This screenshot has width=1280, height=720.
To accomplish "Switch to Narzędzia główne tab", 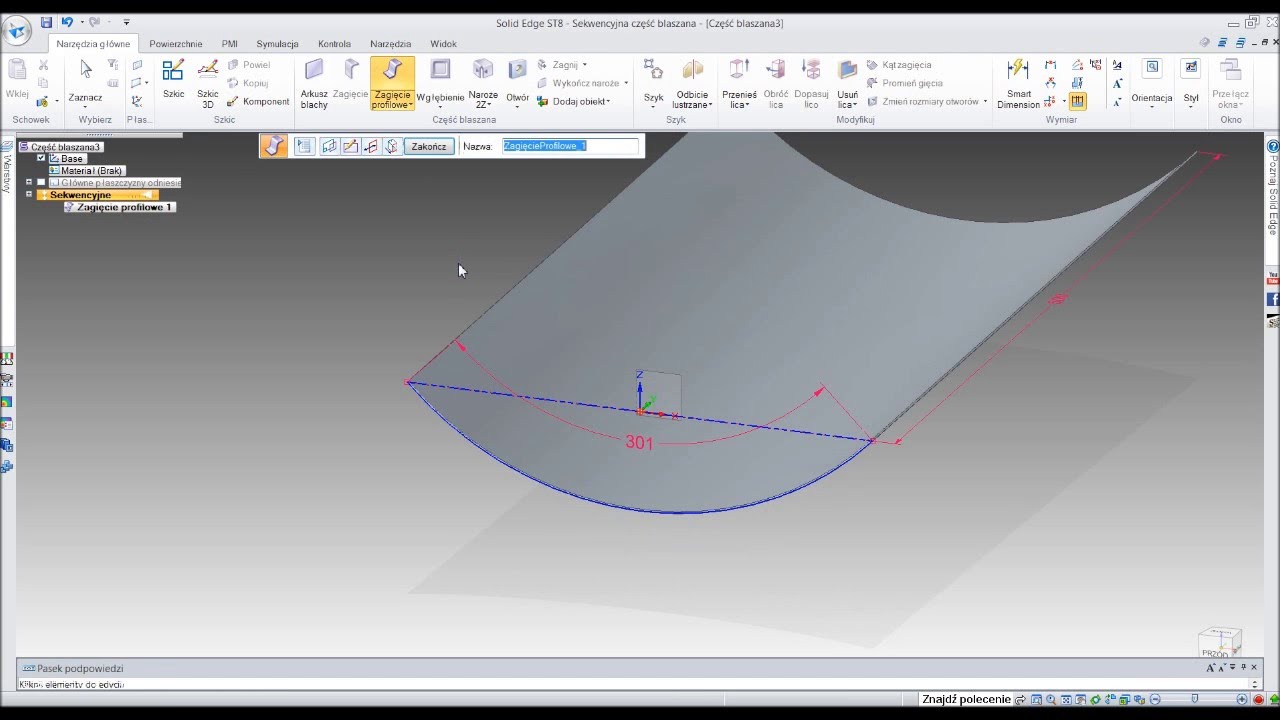I will coord(93,44).
